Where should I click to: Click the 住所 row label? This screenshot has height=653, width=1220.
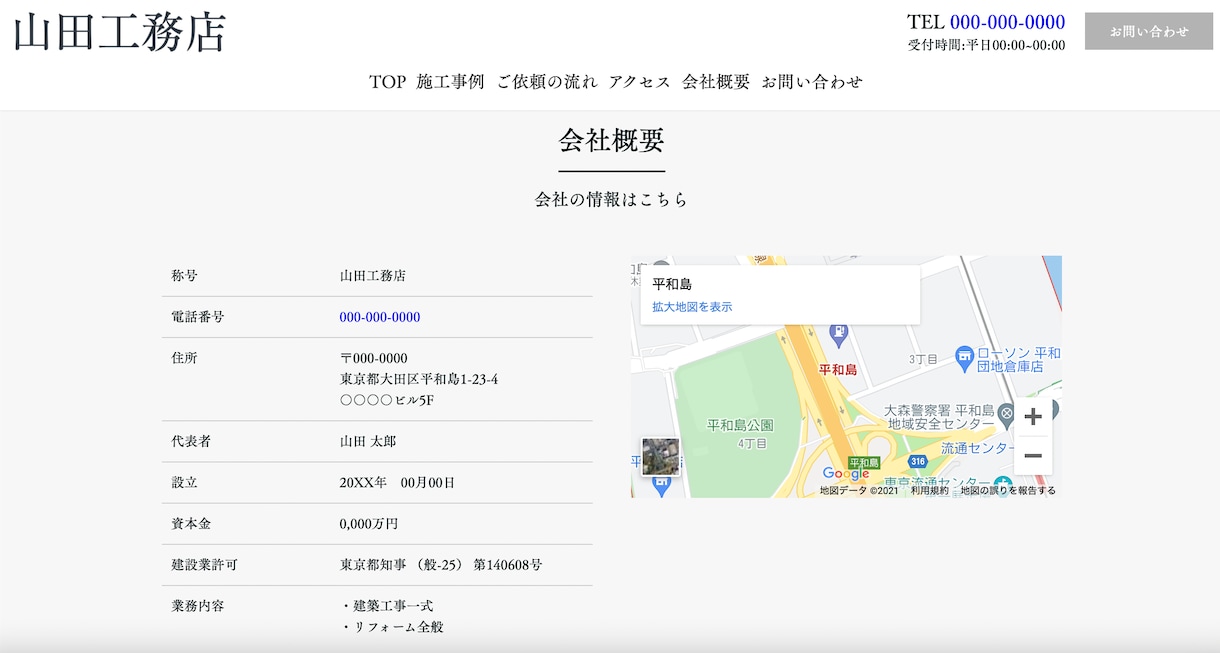pos(185,358)
